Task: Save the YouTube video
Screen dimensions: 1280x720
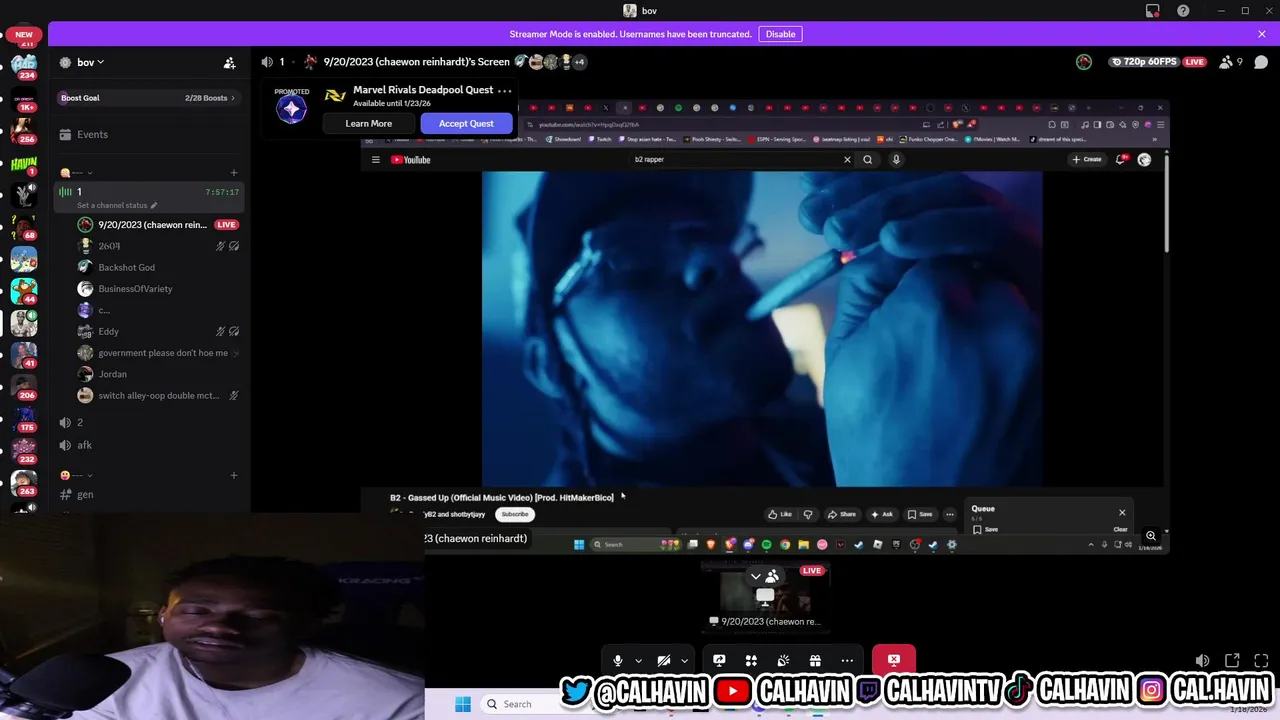Action: coord(920,515)
